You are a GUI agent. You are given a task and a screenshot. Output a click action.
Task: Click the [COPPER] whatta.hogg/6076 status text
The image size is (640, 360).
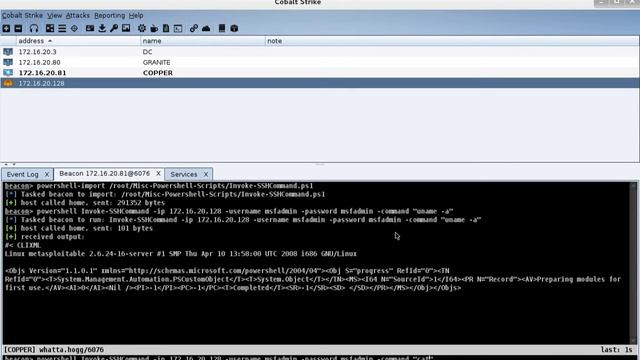coord(54,350)
